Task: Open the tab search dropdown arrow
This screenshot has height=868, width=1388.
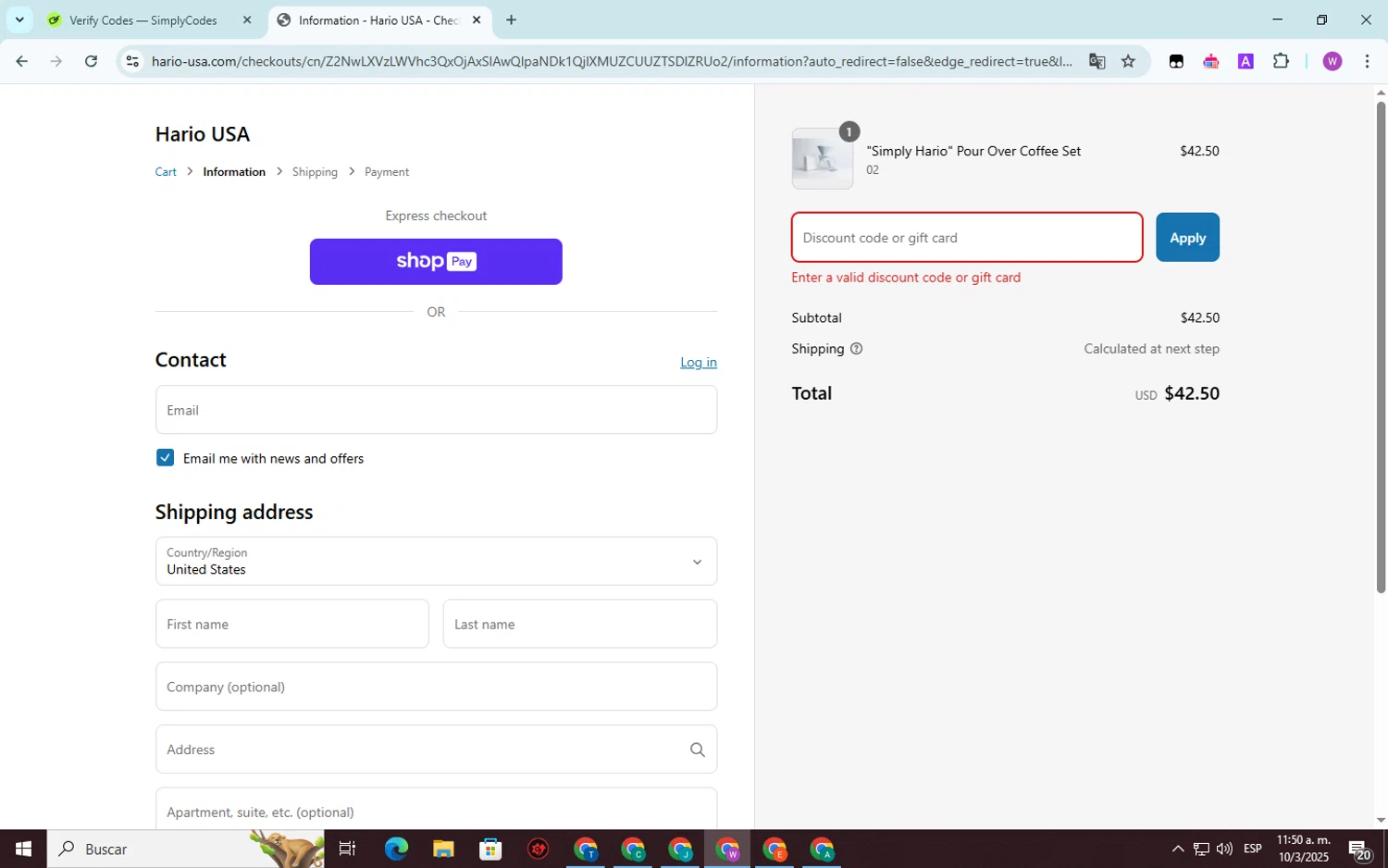Action: pos(19,19)
